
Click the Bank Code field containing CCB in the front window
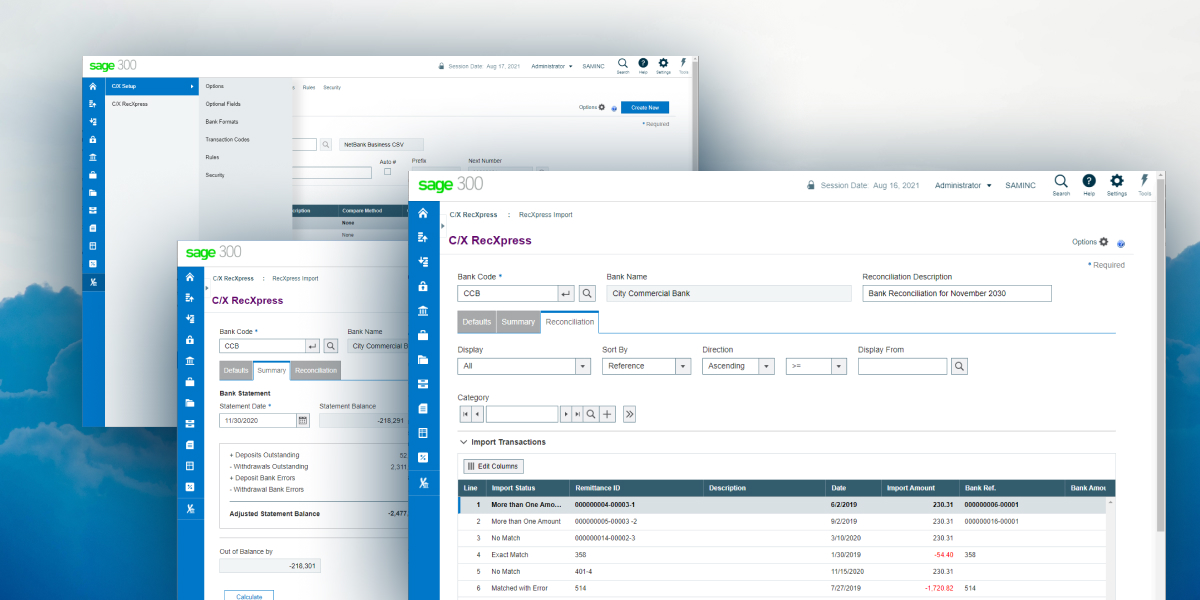(x=507, y=293)
